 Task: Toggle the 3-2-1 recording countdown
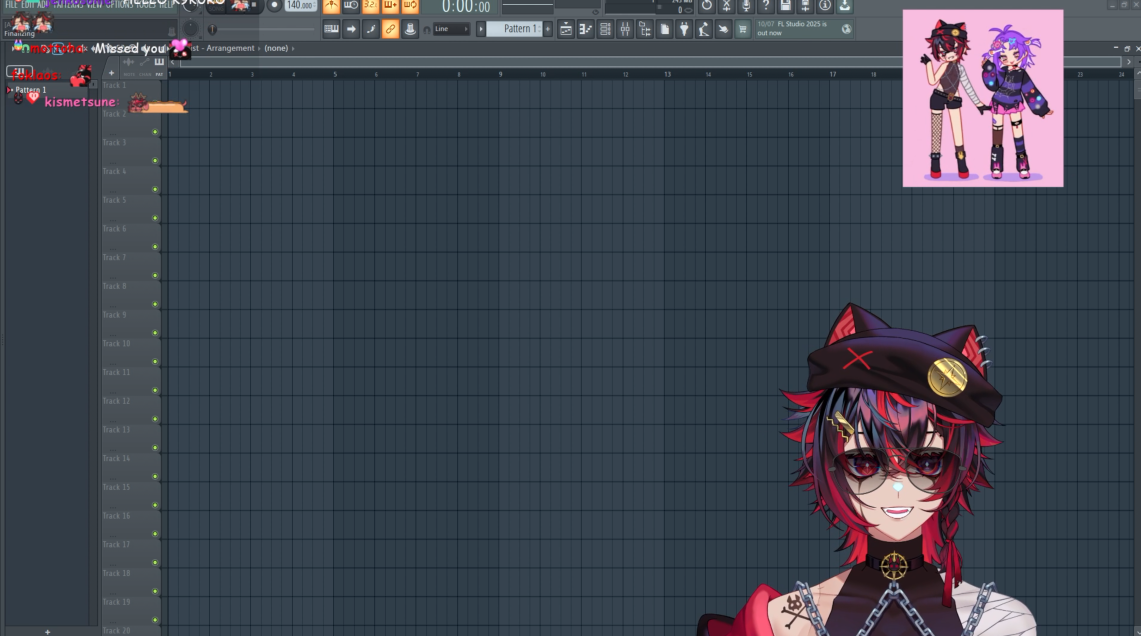[x=370, y=6]
